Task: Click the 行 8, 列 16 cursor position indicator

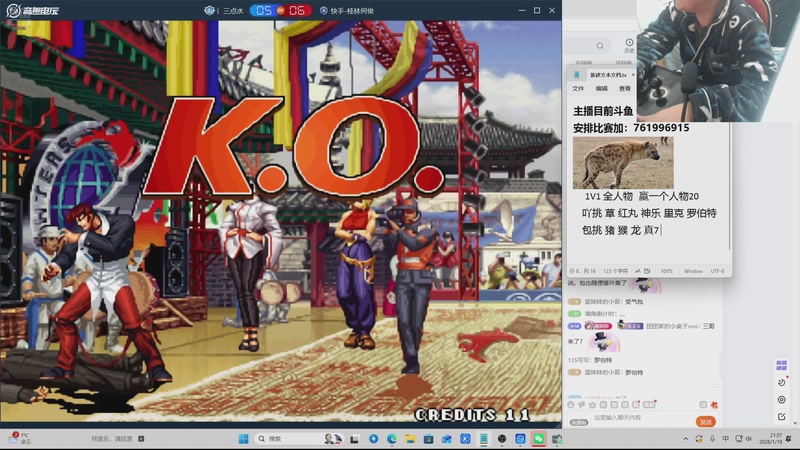Action: point(583,271)
